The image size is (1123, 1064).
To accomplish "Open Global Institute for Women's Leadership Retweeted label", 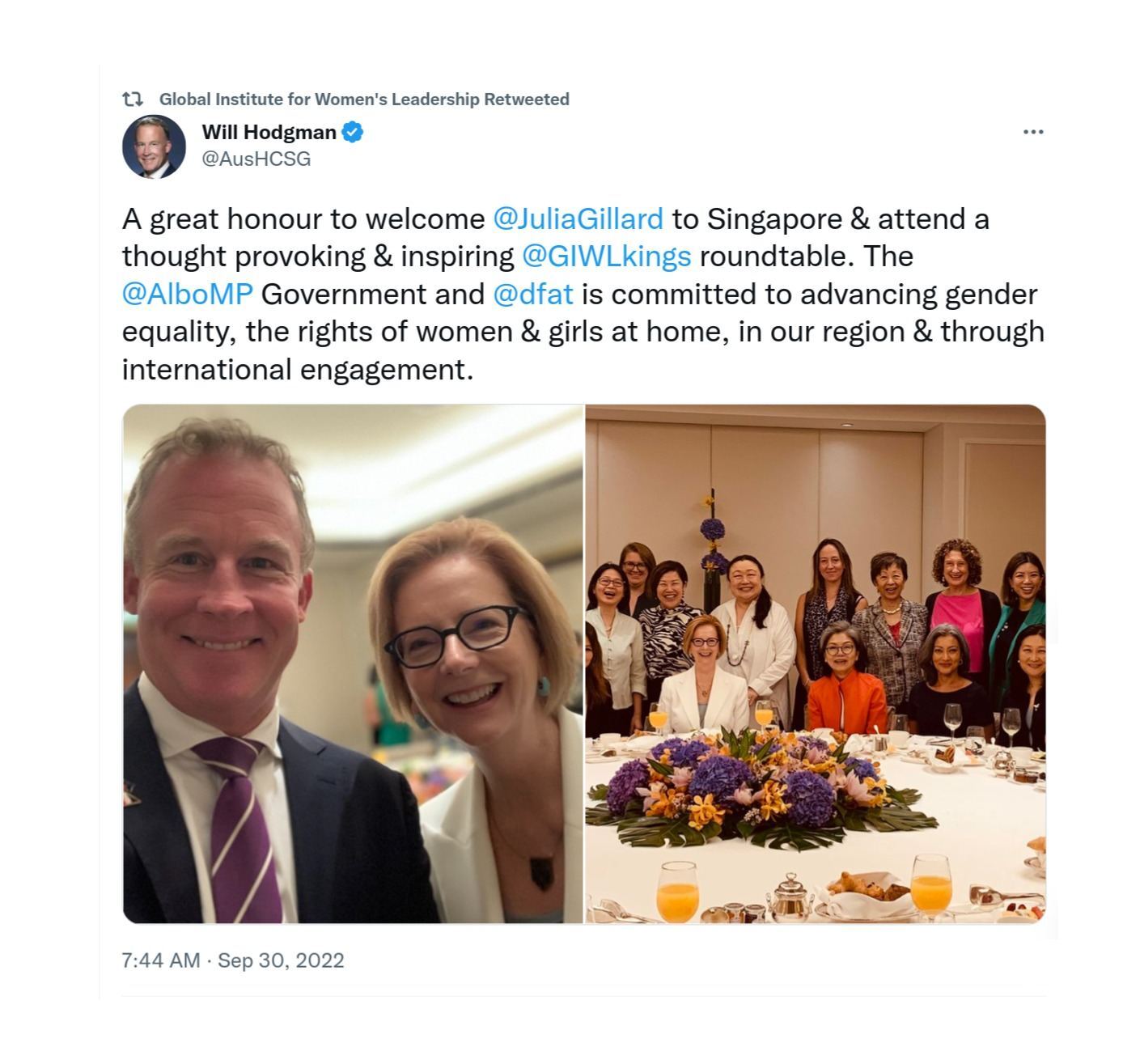I will pos(364,99).
